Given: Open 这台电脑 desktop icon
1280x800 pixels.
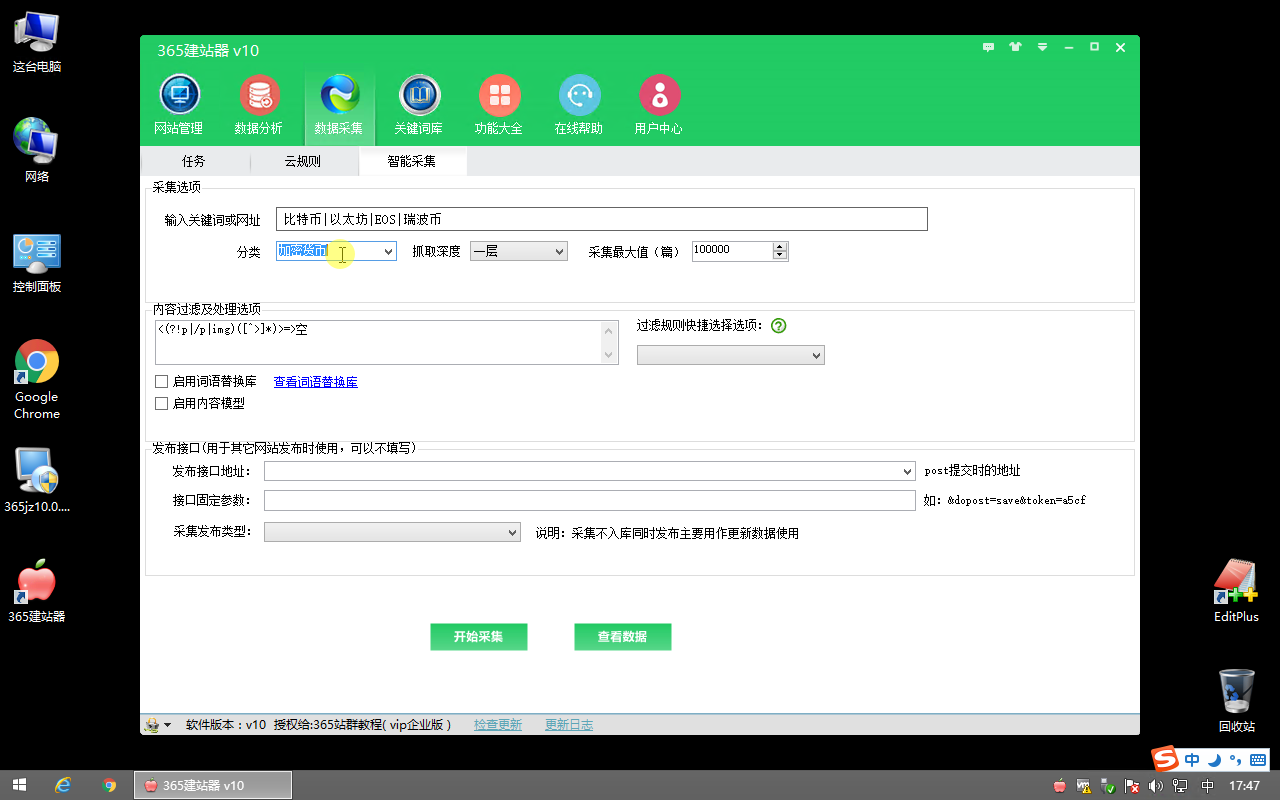Looking at the screenshot, I should [x=37, y=42].
